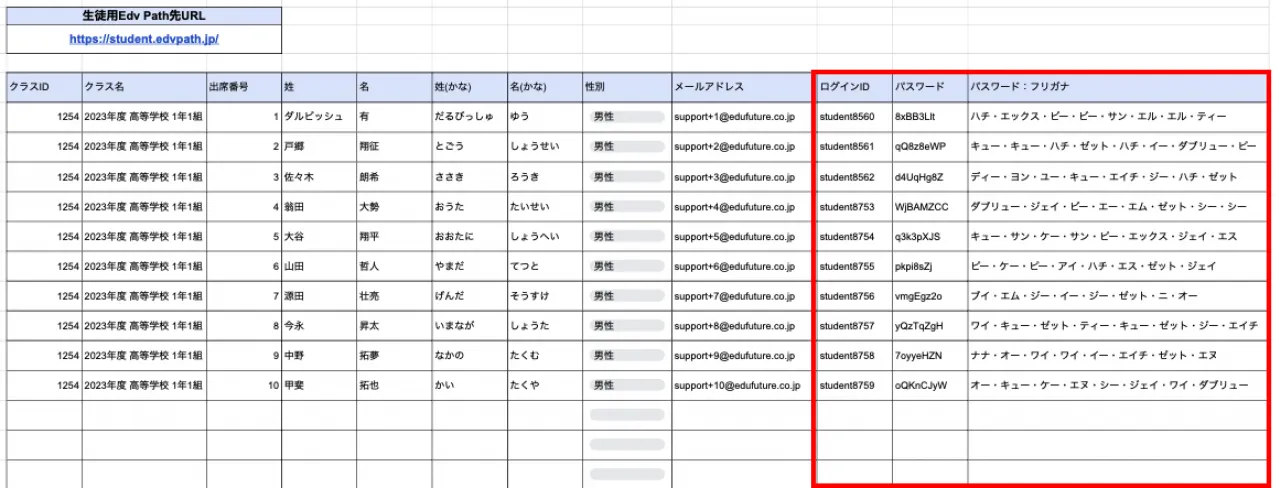Click the kana cell たいせい
This screenshot has height=488, width=1280.
coord(544,207)
